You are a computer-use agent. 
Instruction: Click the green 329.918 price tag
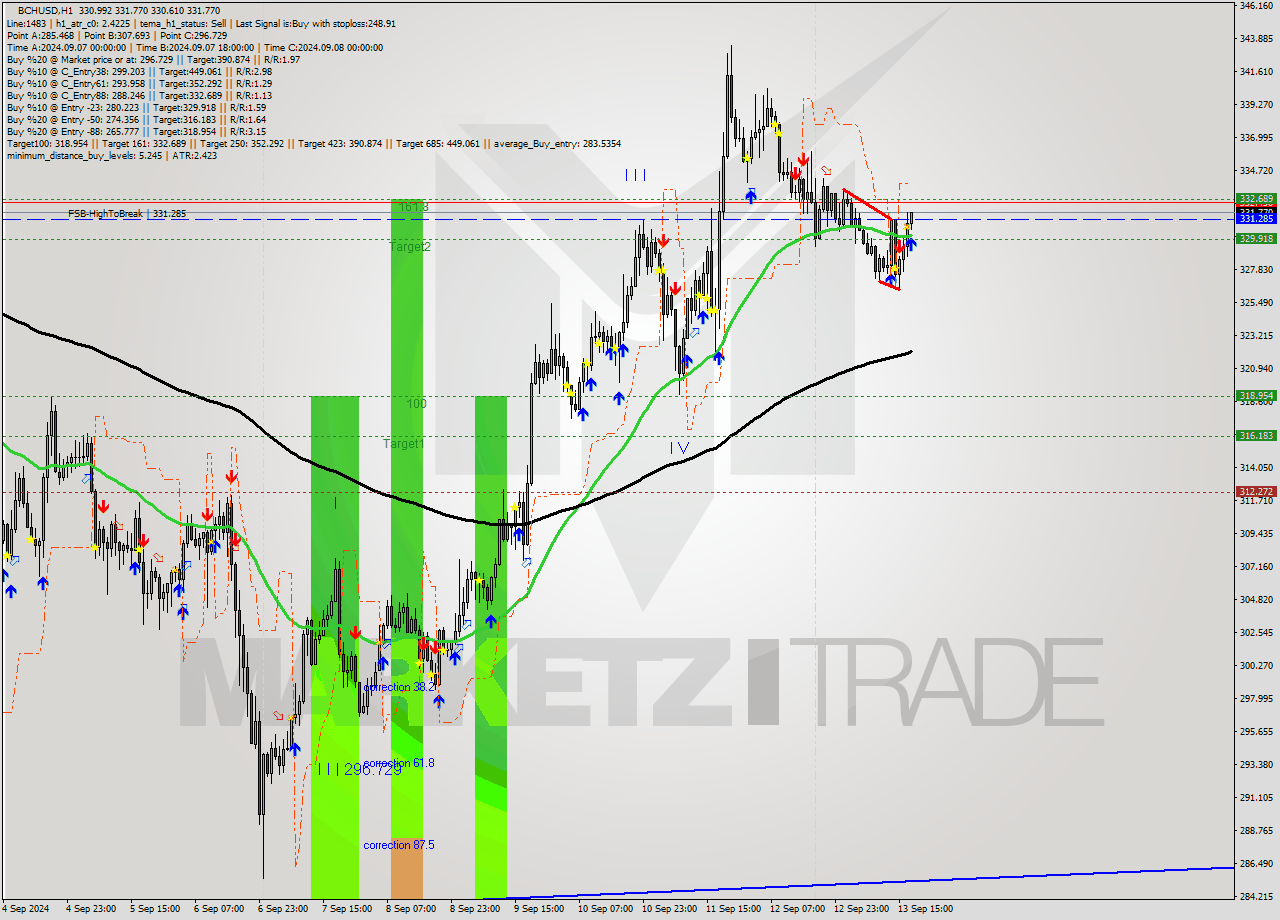[x=1256, y=238]
